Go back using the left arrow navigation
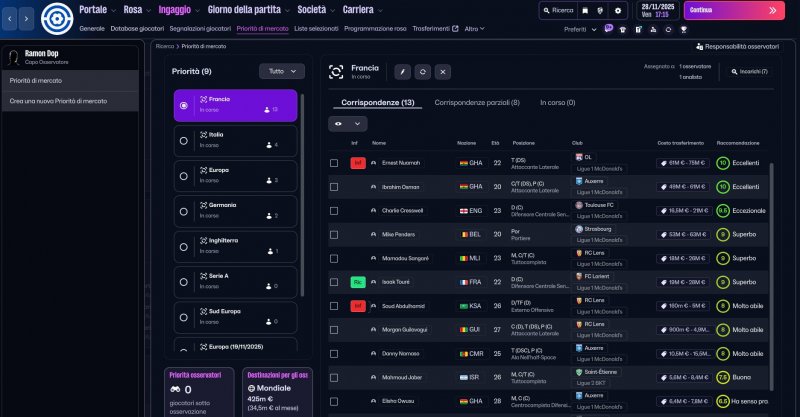 point(11,18)
